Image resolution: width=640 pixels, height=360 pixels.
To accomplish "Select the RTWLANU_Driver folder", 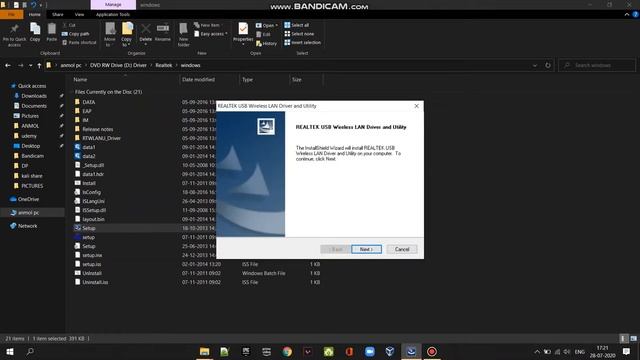I will click(101, 138).
